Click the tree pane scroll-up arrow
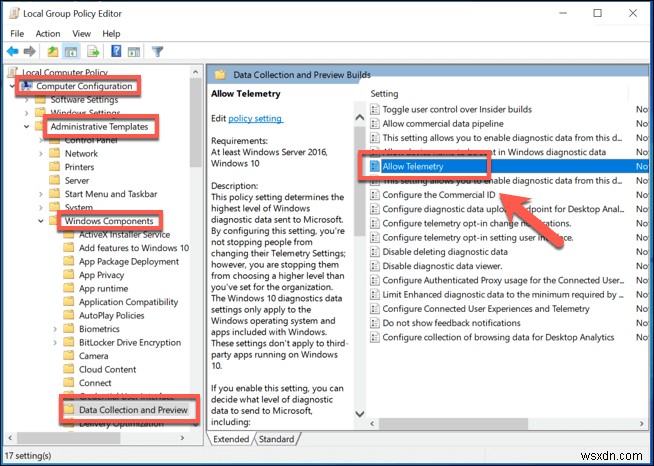 click(x=195, y=73)
